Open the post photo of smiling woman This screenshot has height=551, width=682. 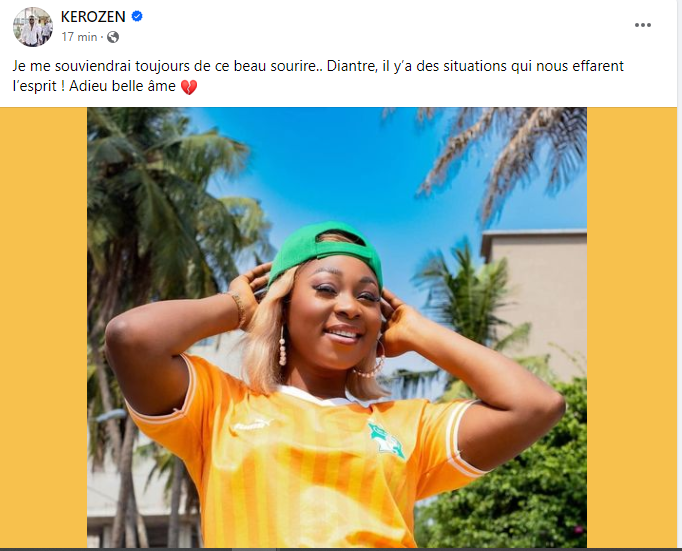[x=337, y=327]
